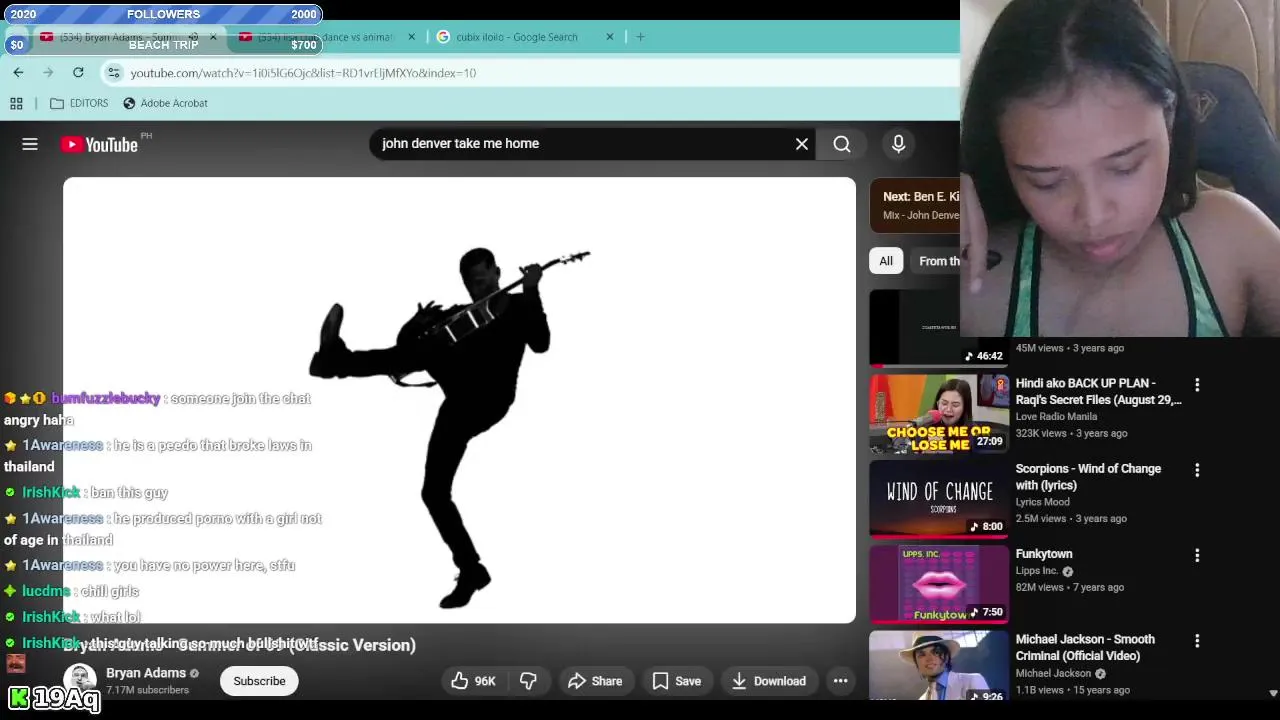The height and width of the screenshot is (720, 1280).
Task: Open Lyrics Mood channel link
Action: click(x=1043, y=502)
